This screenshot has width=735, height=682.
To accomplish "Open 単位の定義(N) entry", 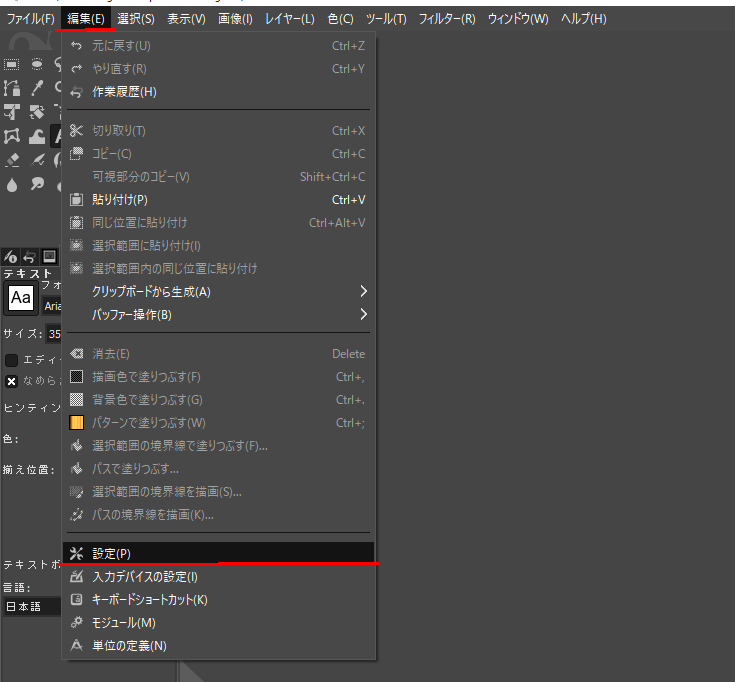I will click(x=218, y=645).
